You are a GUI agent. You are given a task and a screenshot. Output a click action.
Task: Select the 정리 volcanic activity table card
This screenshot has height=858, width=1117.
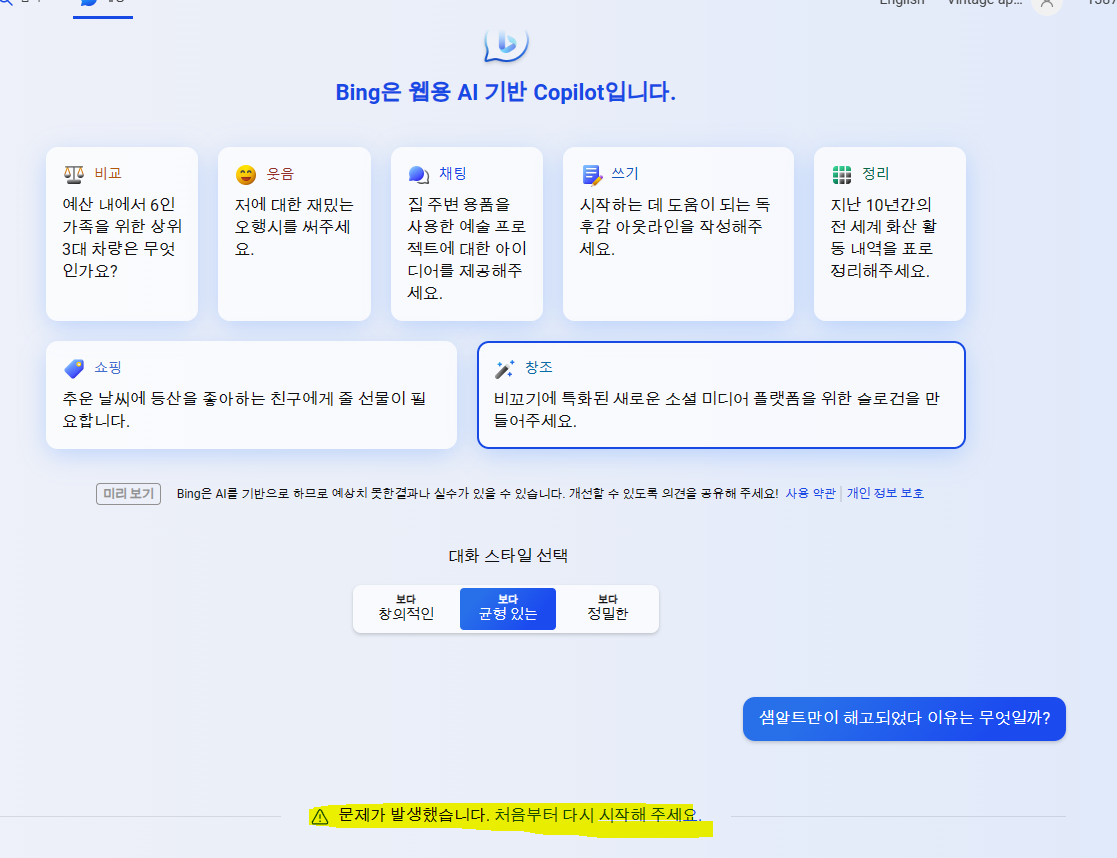(890, 234)
